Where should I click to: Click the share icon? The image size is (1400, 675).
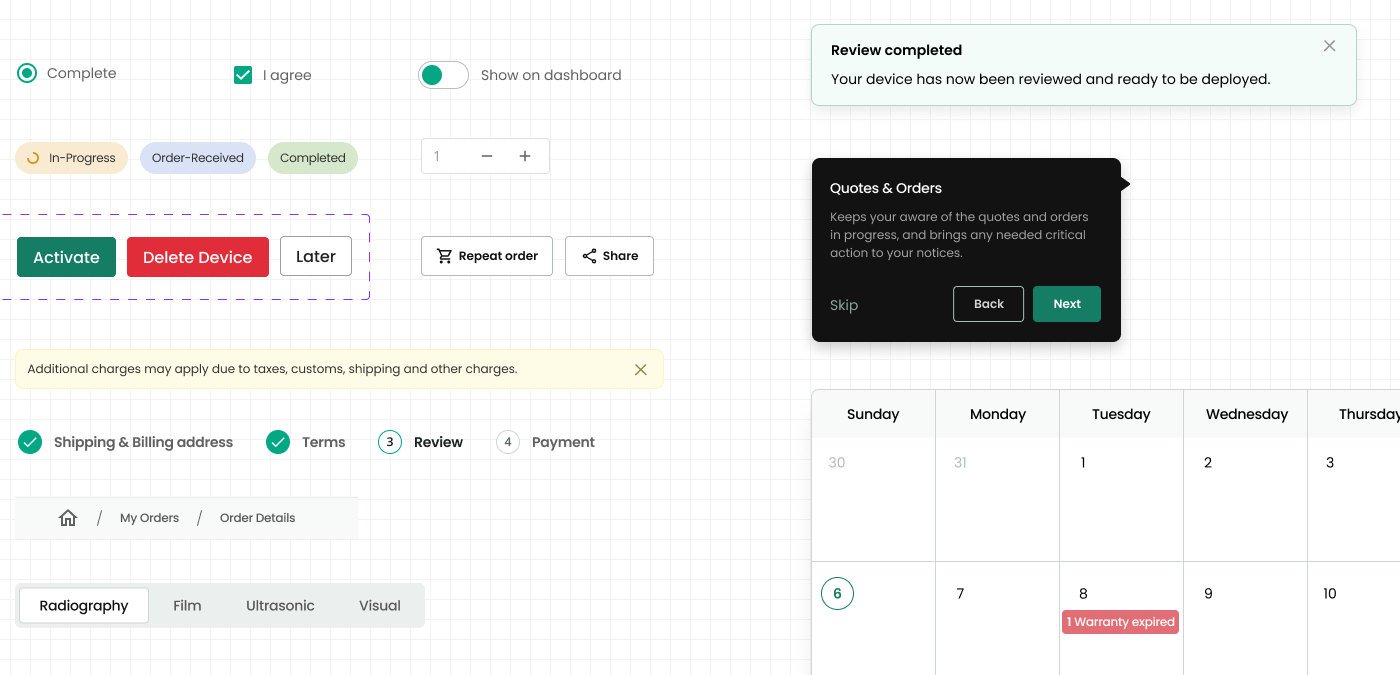[590, 256]
